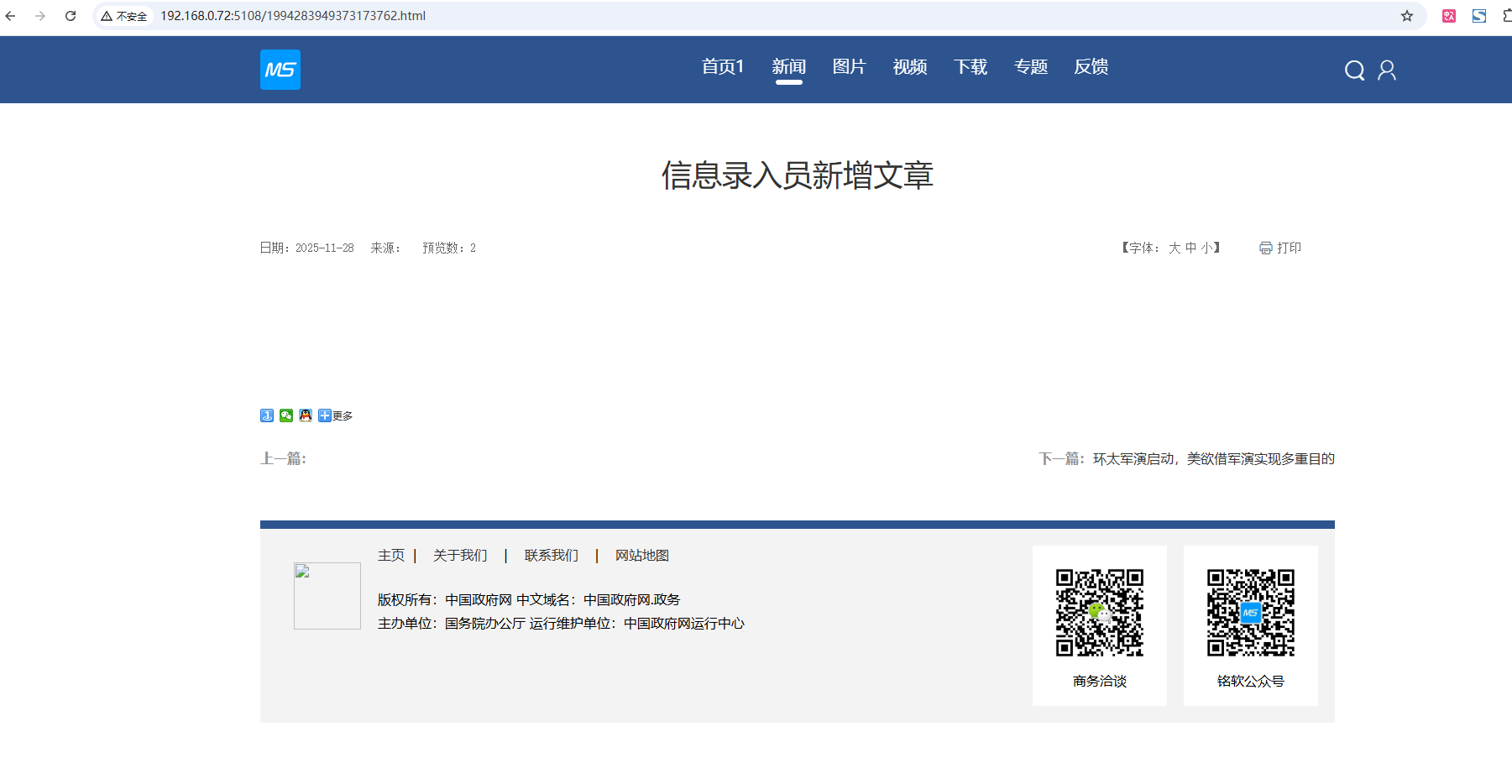Screen dimensions: 1512x784
Task: Go to the 视频 navigation tab
Action: (x=909, y=67)
